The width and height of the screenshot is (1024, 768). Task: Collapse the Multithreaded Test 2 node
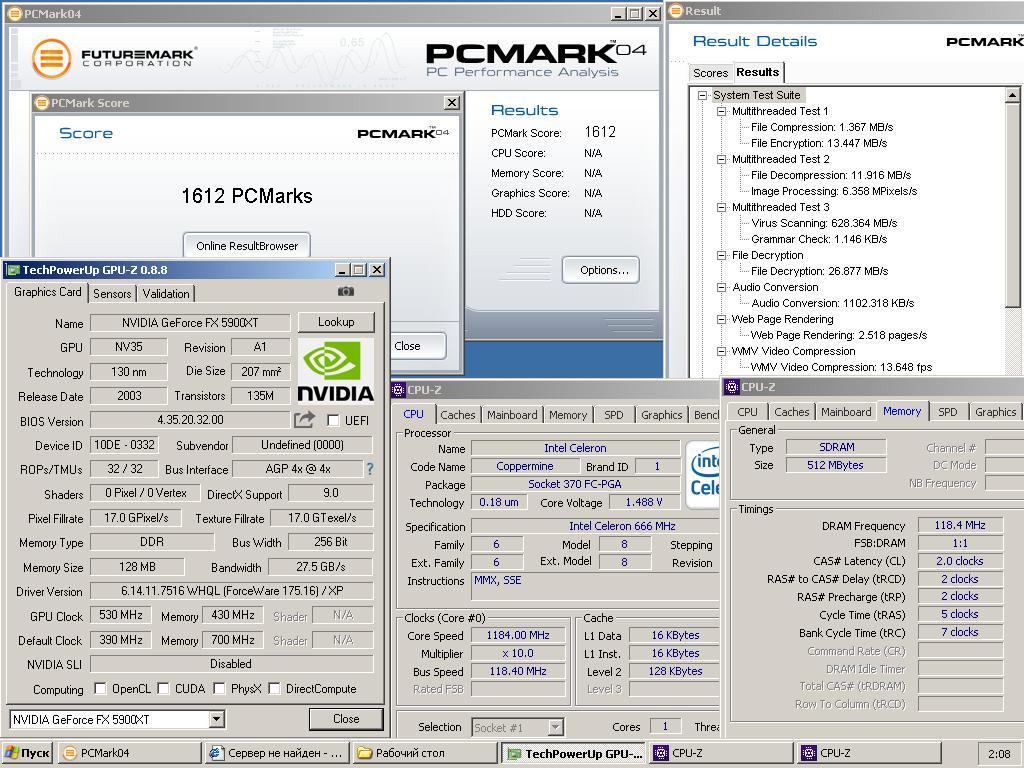click(722, 159)
